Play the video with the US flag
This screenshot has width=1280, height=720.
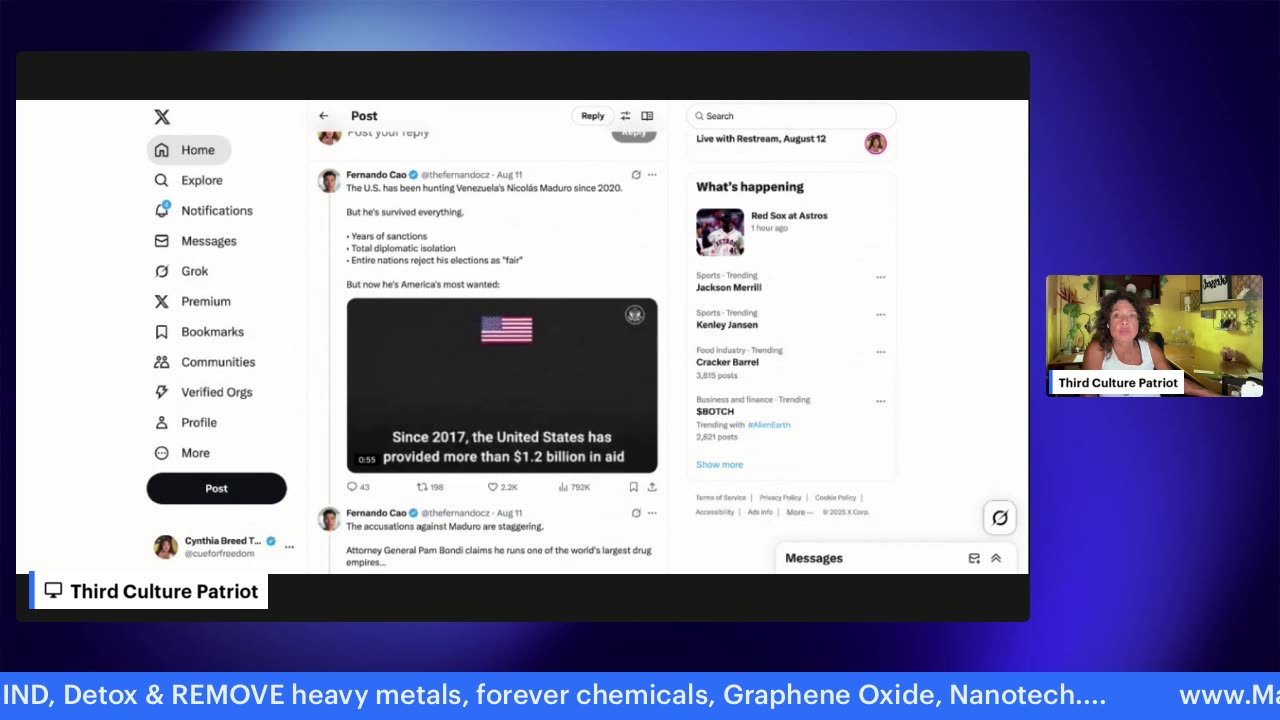pyautogui.click(x=502, y=385)
